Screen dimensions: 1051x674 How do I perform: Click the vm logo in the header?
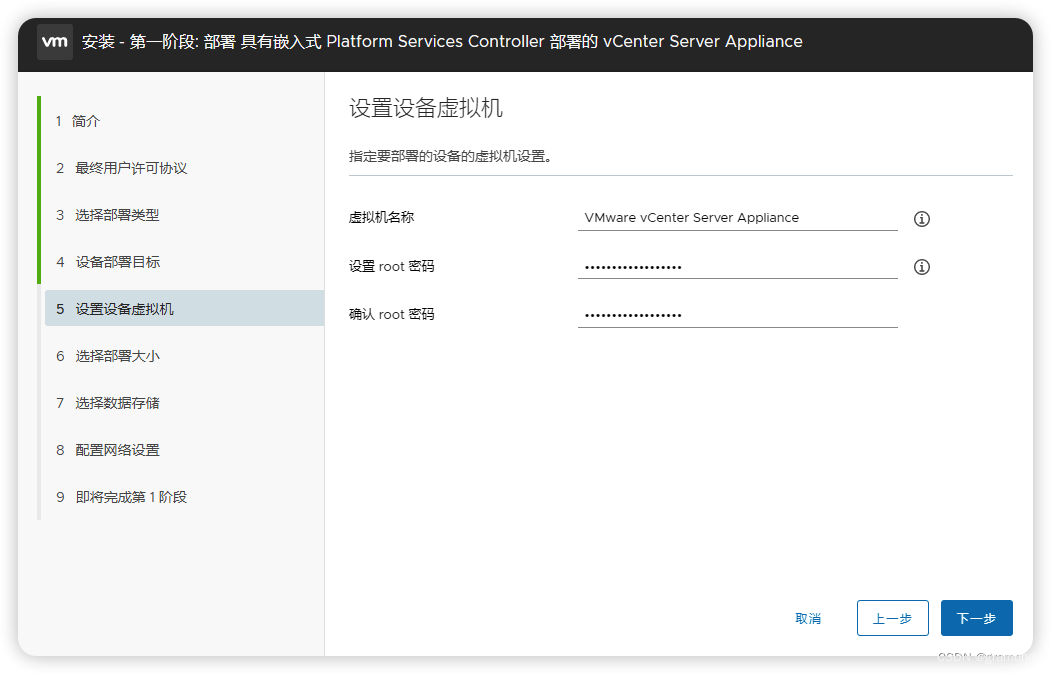[x=55, y=42]
